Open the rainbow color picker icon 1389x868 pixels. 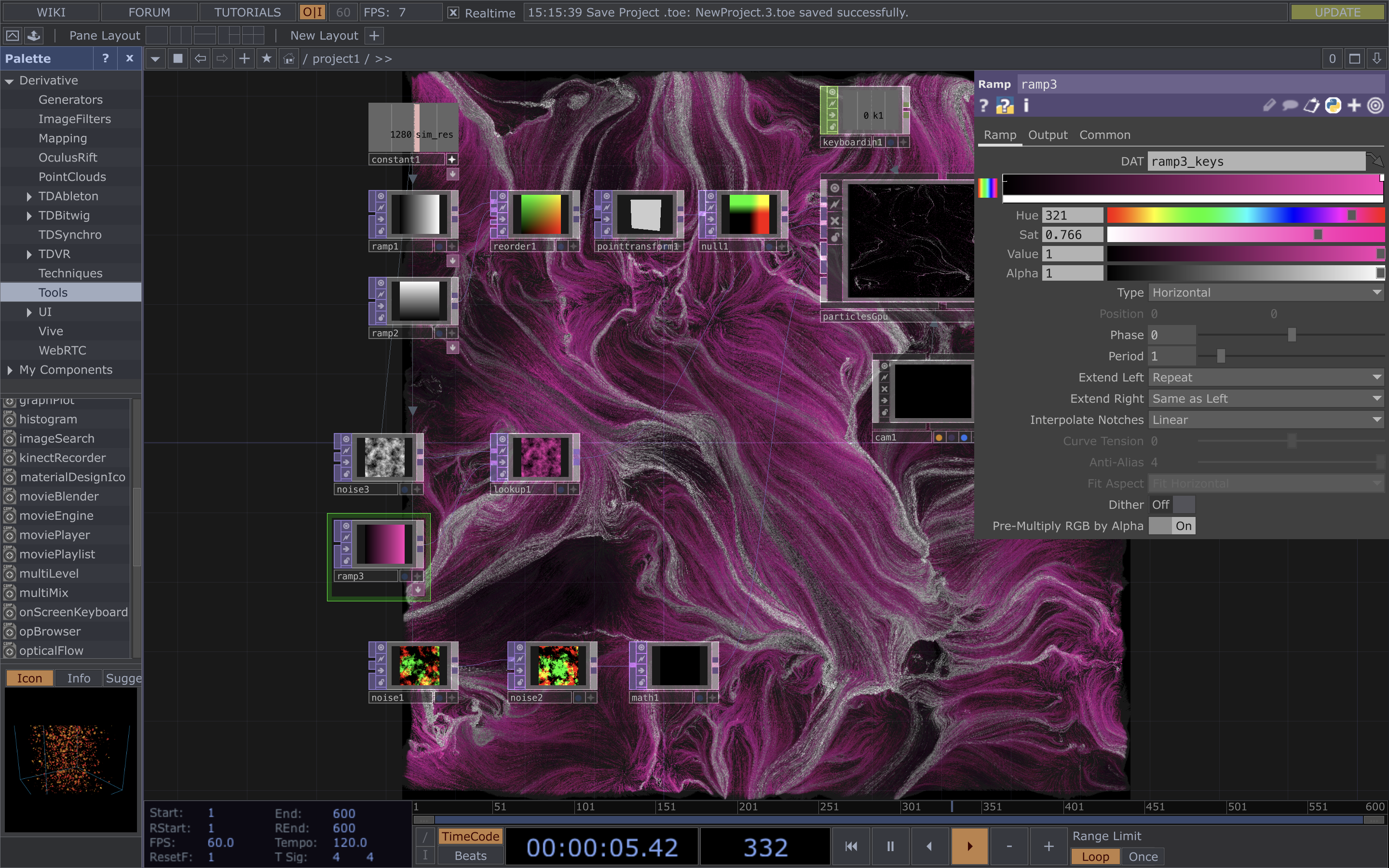point(988,188)
